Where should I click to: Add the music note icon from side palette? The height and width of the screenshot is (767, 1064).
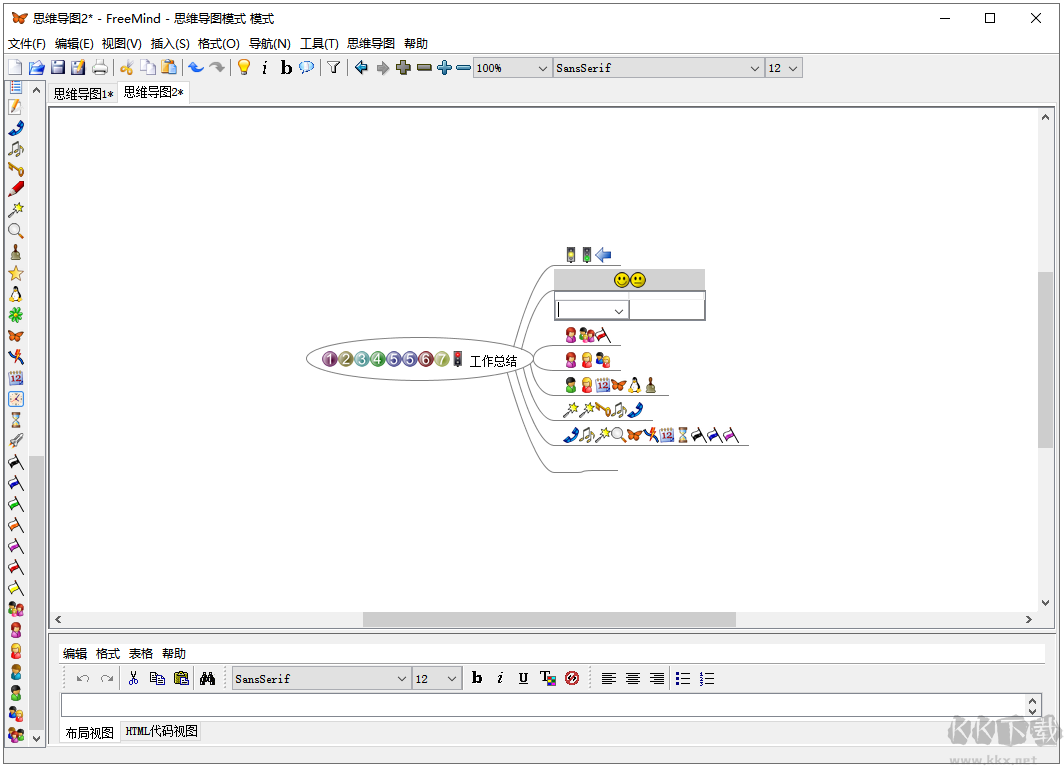[16, 149]
